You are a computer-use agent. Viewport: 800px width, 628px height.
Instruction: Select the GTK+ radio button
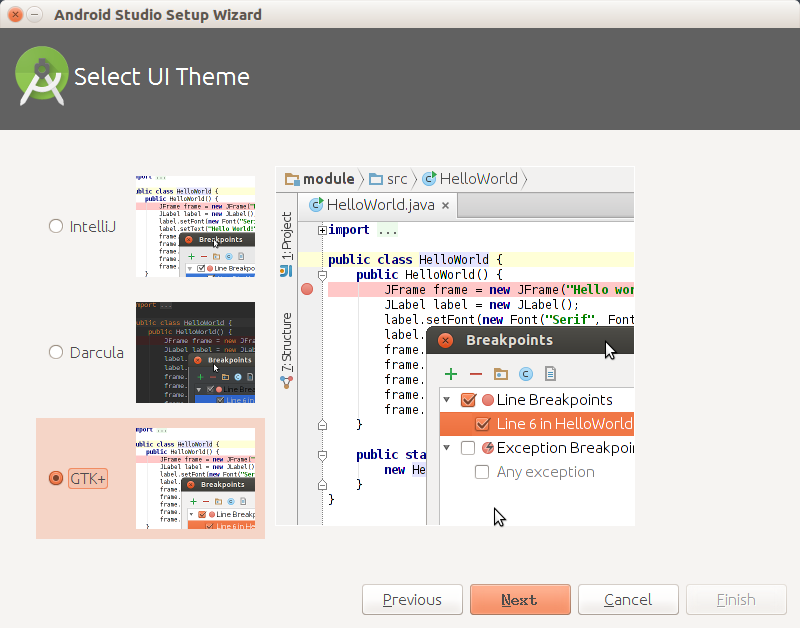pos(56,478)
